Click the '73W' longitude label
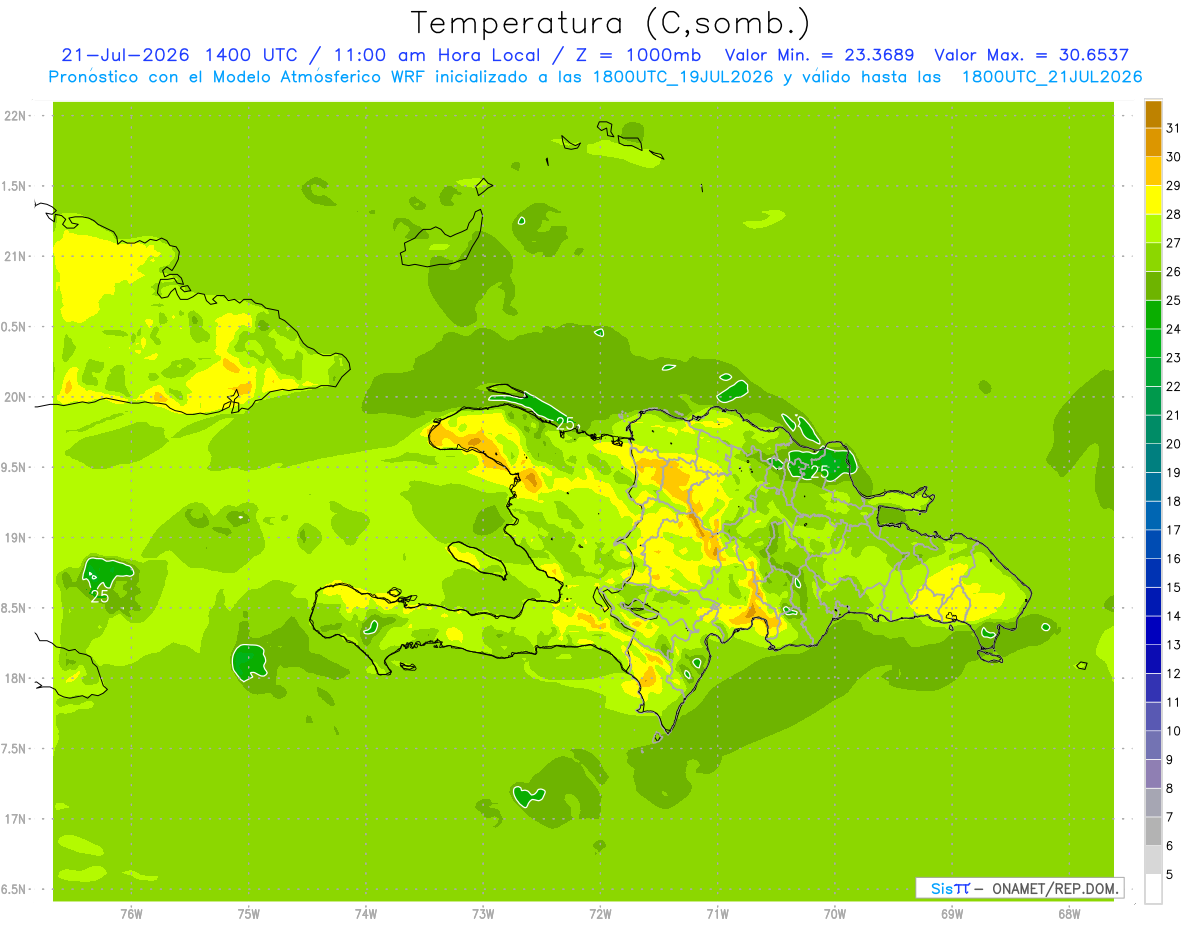The height and width of the screenshot is (927, 1200). tap(483, 914)
